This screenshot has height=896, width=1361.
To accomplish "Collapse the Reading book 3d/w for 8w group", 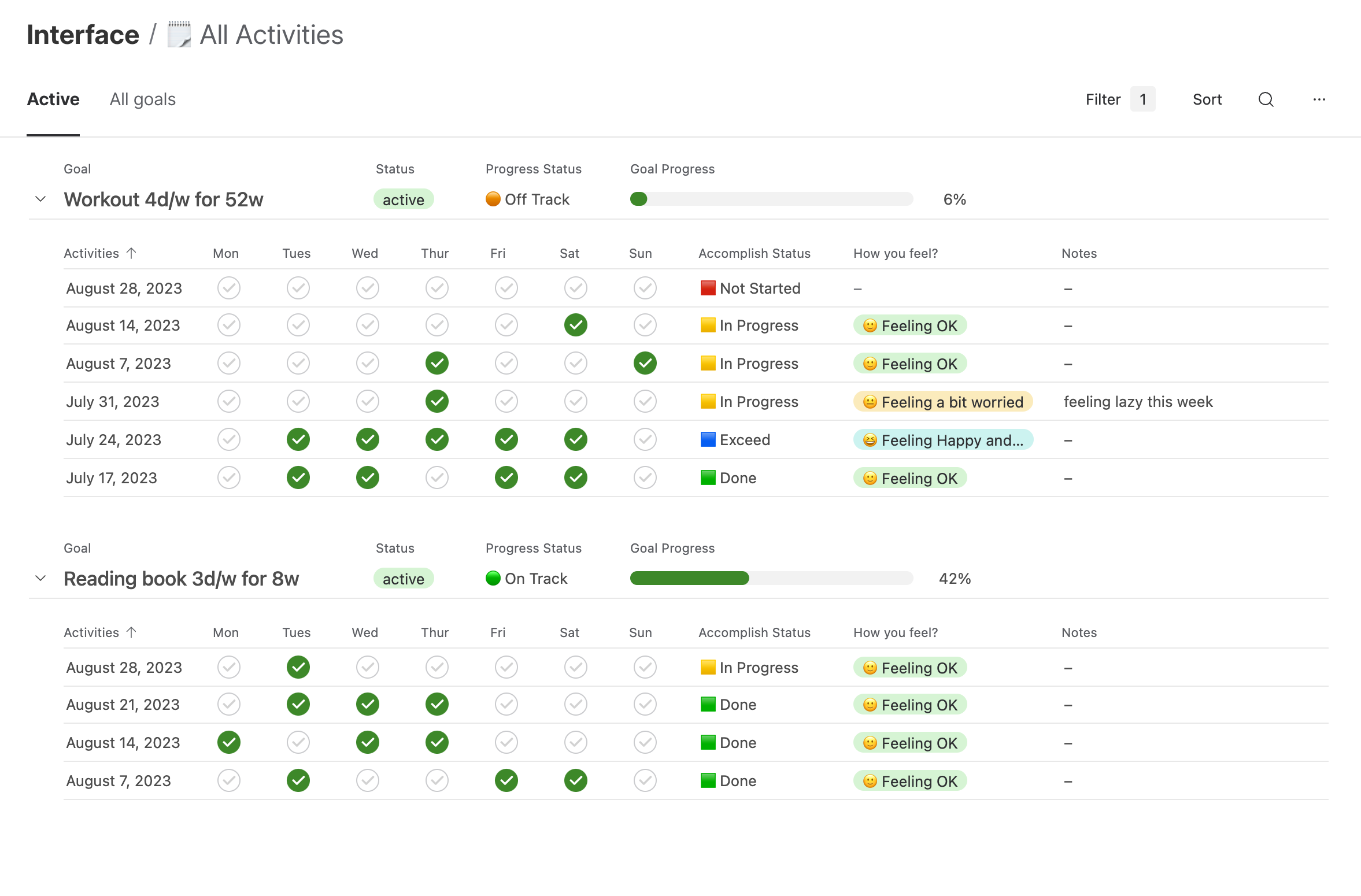I will [x=40, y=579].
